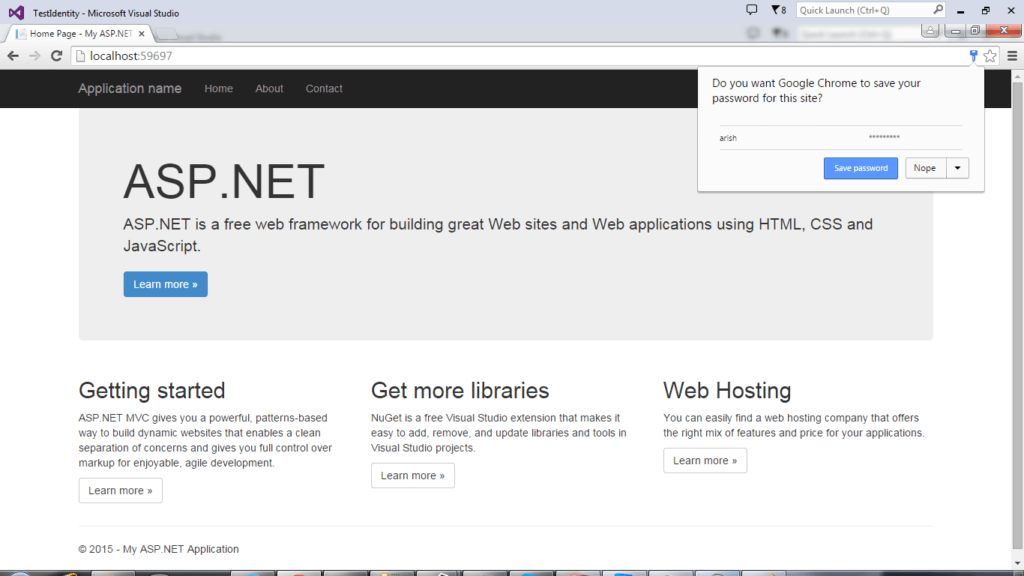Viewport: 1024px width, 576px height.
Task: Minimize the Chrome browser window
Action: [955, 31]
